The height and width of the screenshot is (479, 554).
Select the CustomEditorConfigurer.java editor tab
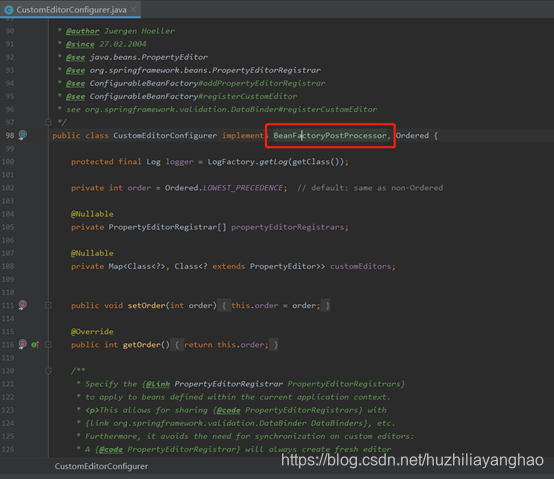click(71, 10)
